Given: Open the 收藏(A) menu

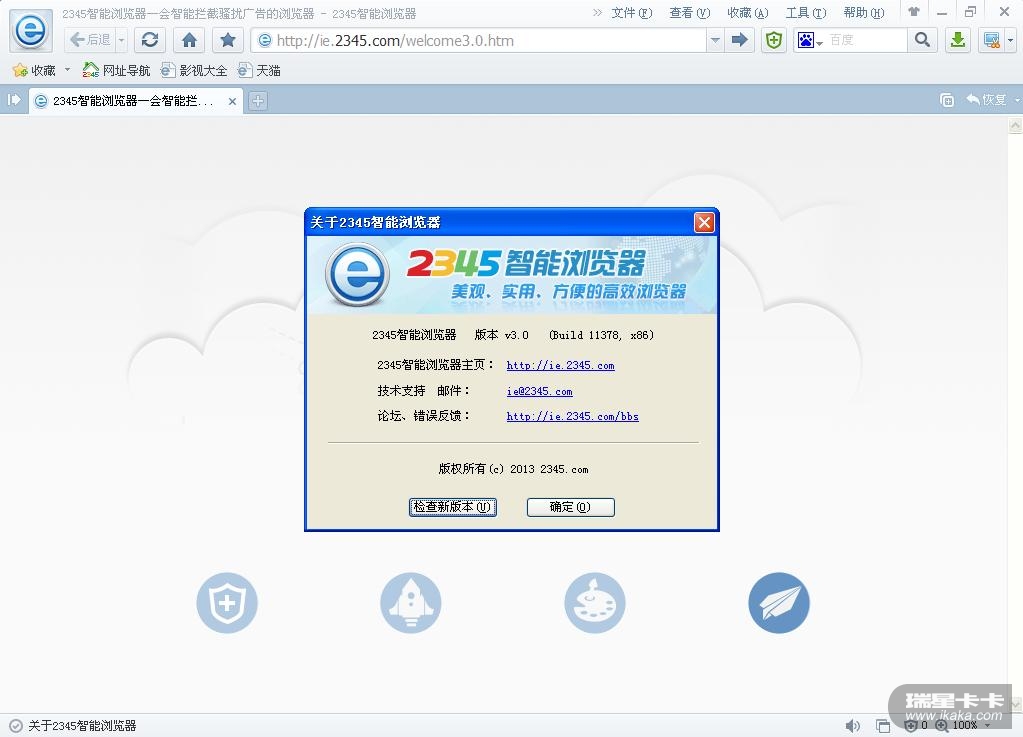Looking at the screenshot, I should pyautogui.click(x=748, y=13).
